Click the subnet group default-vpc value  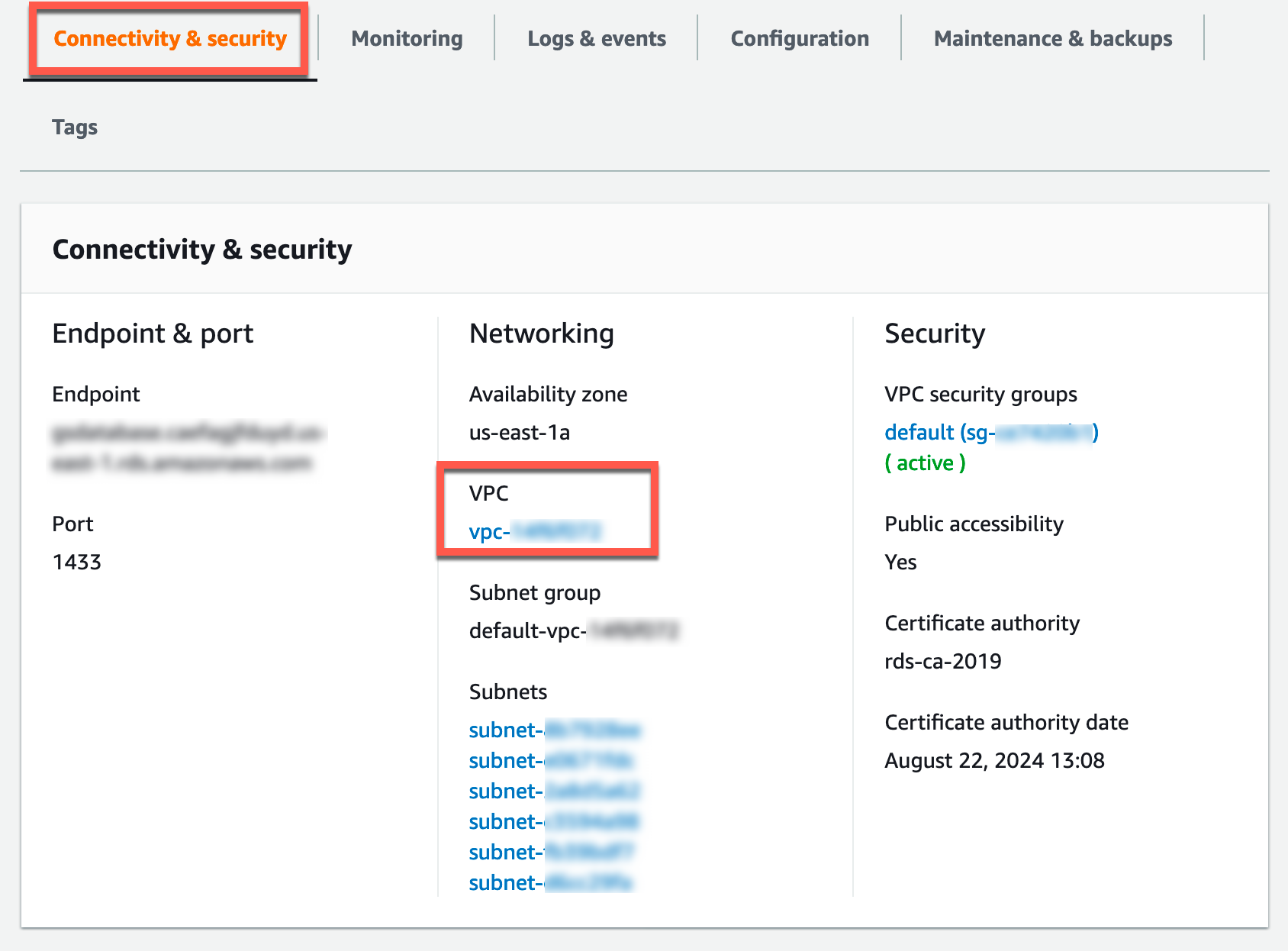(573, 631)
